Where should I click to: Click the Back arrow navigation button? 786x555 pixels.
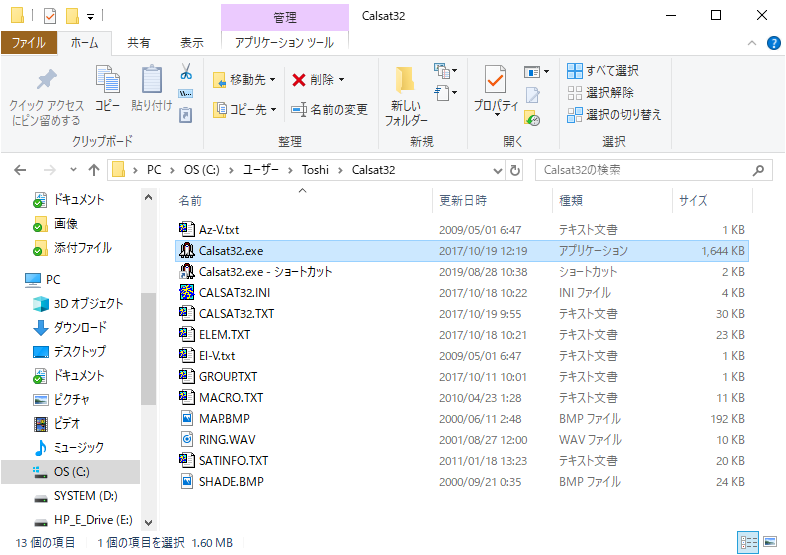pyautogui.click(x=20, y=170)
